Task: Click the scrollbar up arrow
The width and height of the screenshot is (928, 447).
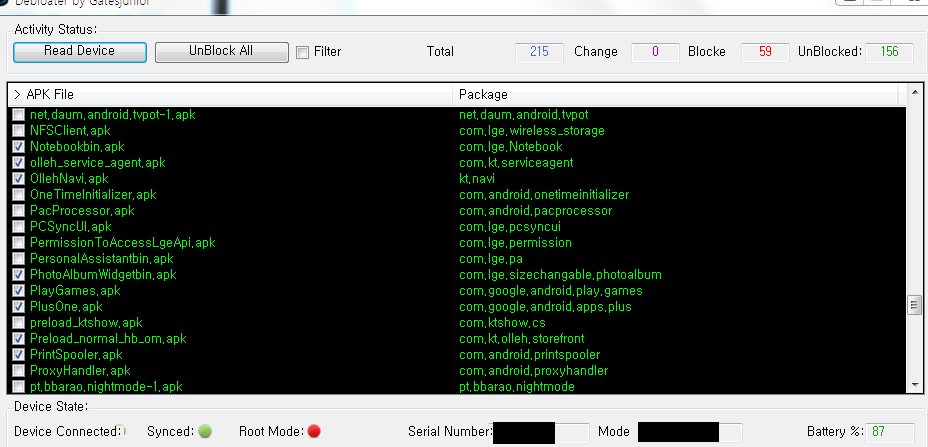Action: point(914,92)
